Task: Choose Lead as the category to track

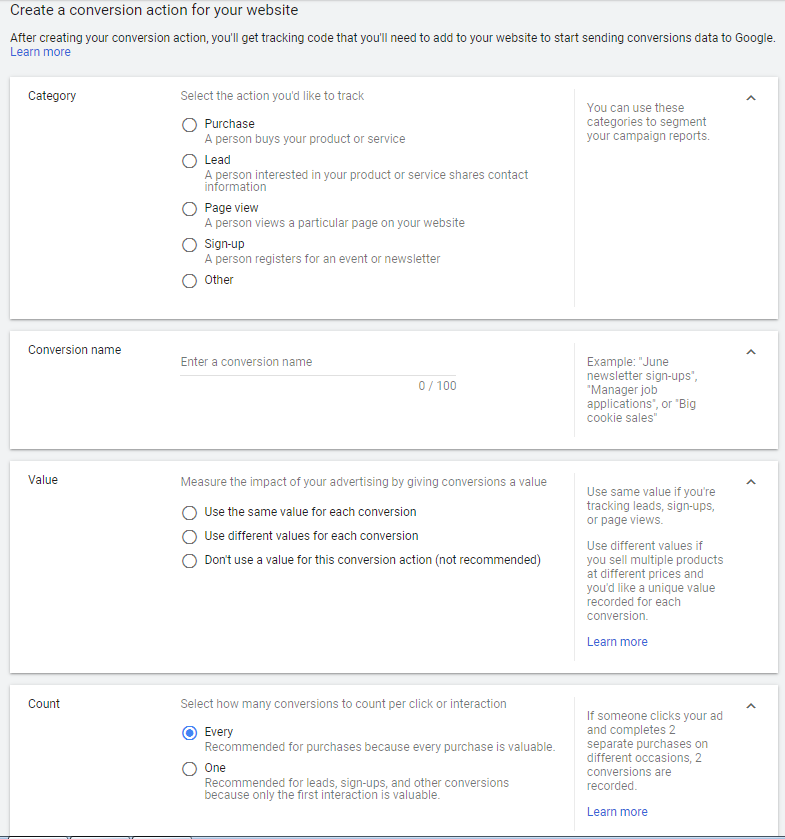Action: click(189, 160)
